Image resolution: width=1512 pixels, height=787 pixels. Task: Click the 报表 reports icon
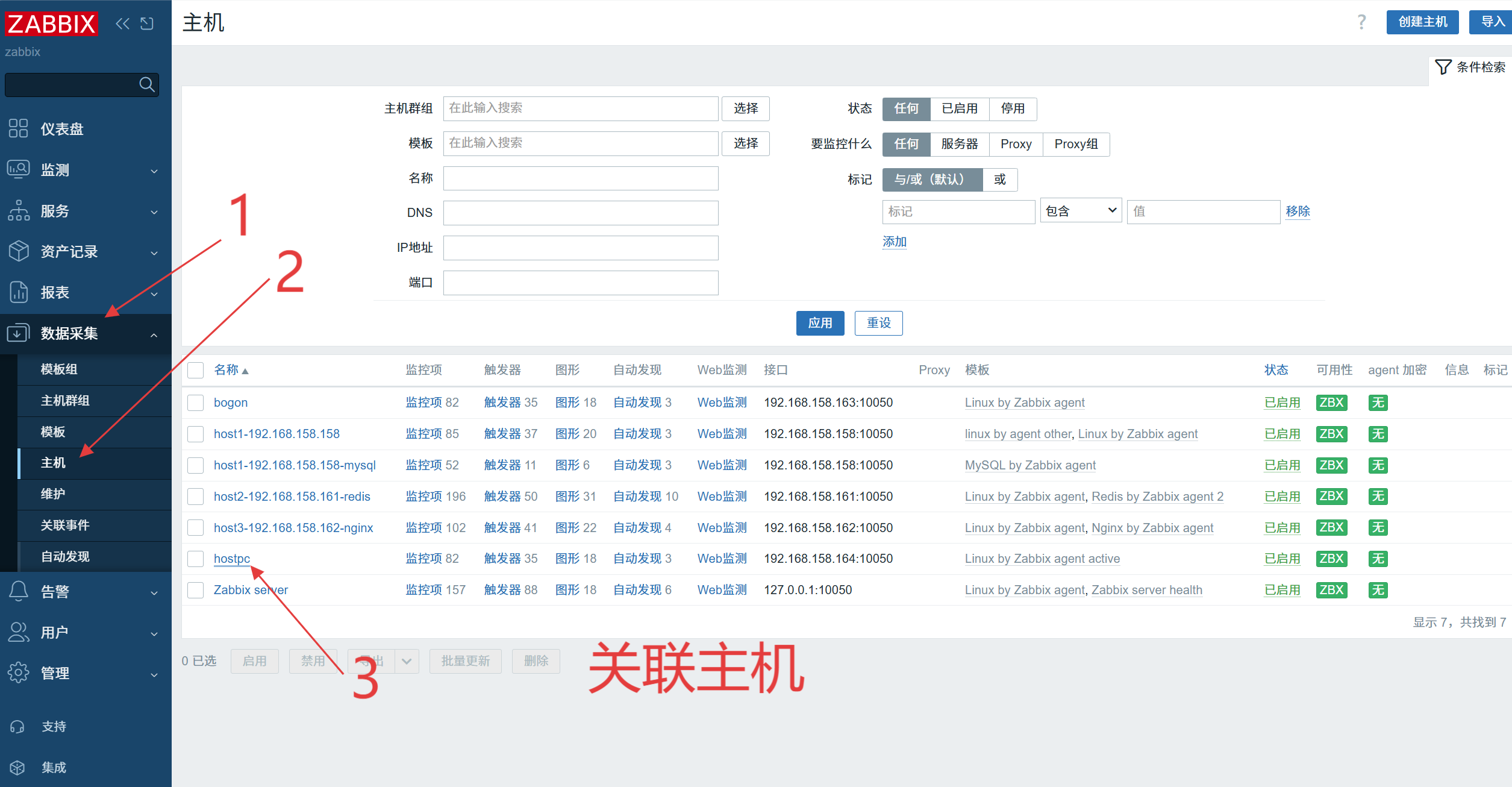[19, 292]
